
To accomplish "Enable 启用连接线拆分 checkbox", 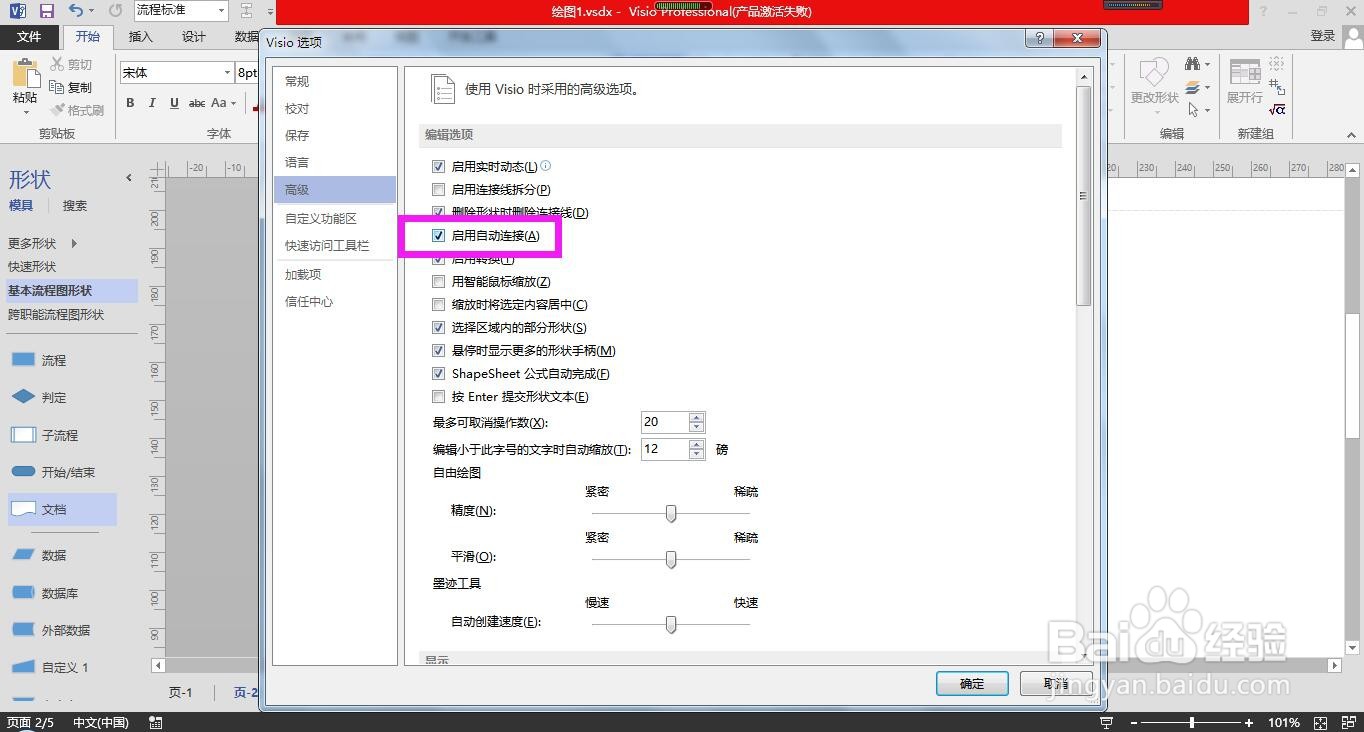I will [438, 189].
